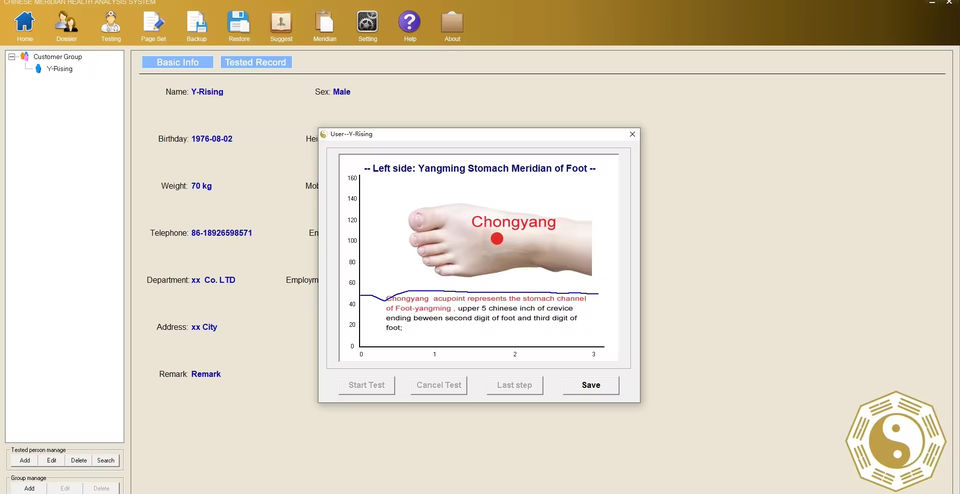Open the About icon
Screen dimensions: 960x494
click(452, 22)
